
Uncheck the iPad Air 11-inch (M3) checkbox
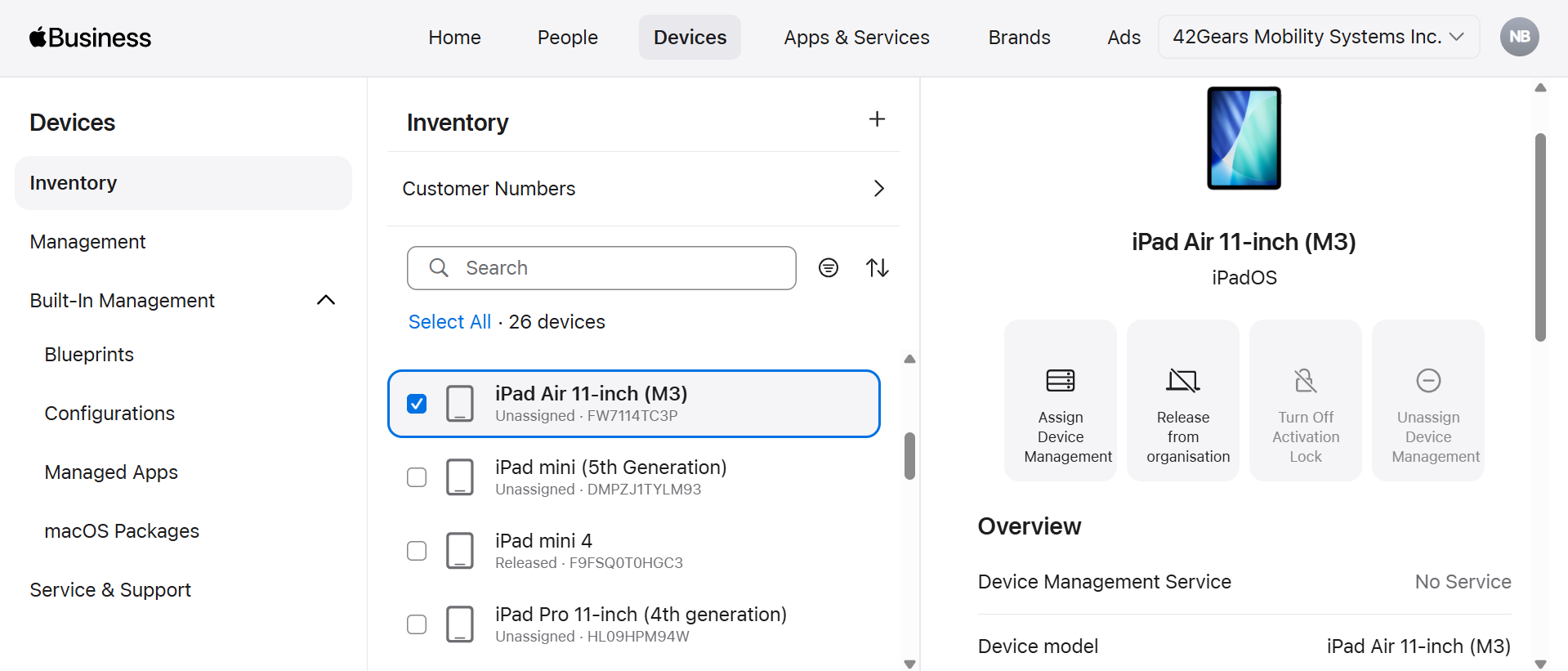tap(417, 404)
